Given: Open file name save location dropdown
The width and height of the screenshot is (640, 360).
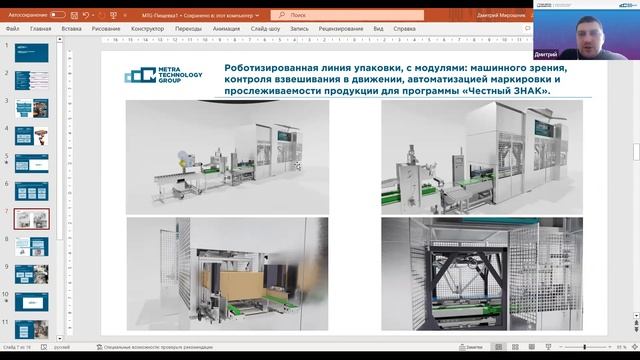Looking at the screenshot, I should pyautogui.click(x=257, y=16).
